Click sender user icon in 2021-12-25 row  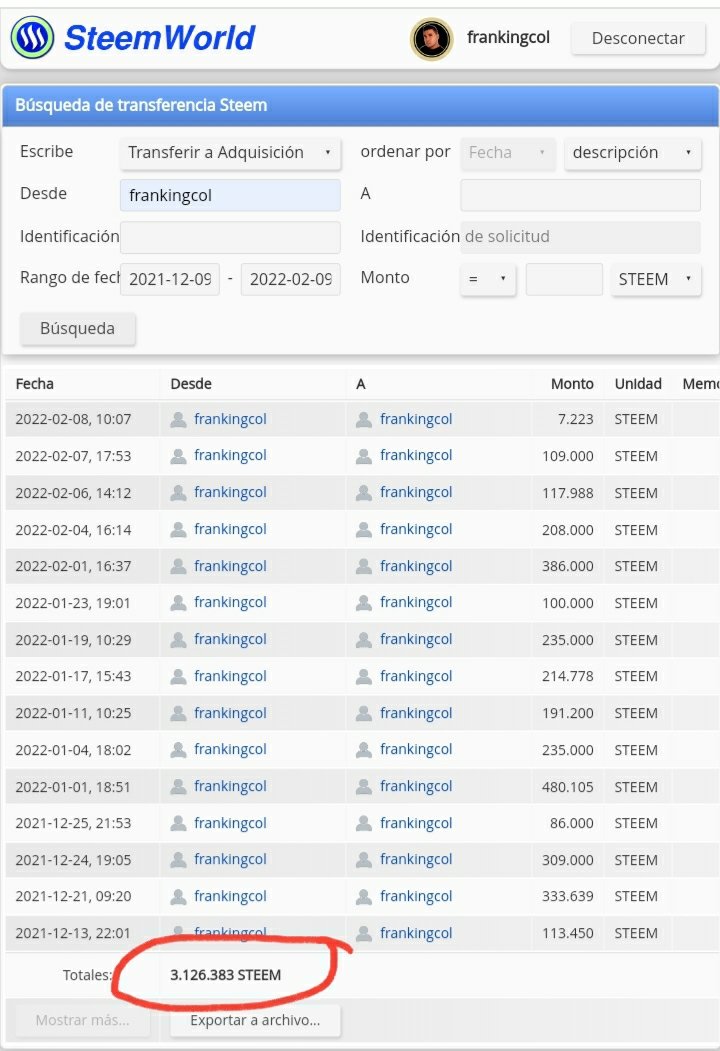pos(178,824)
